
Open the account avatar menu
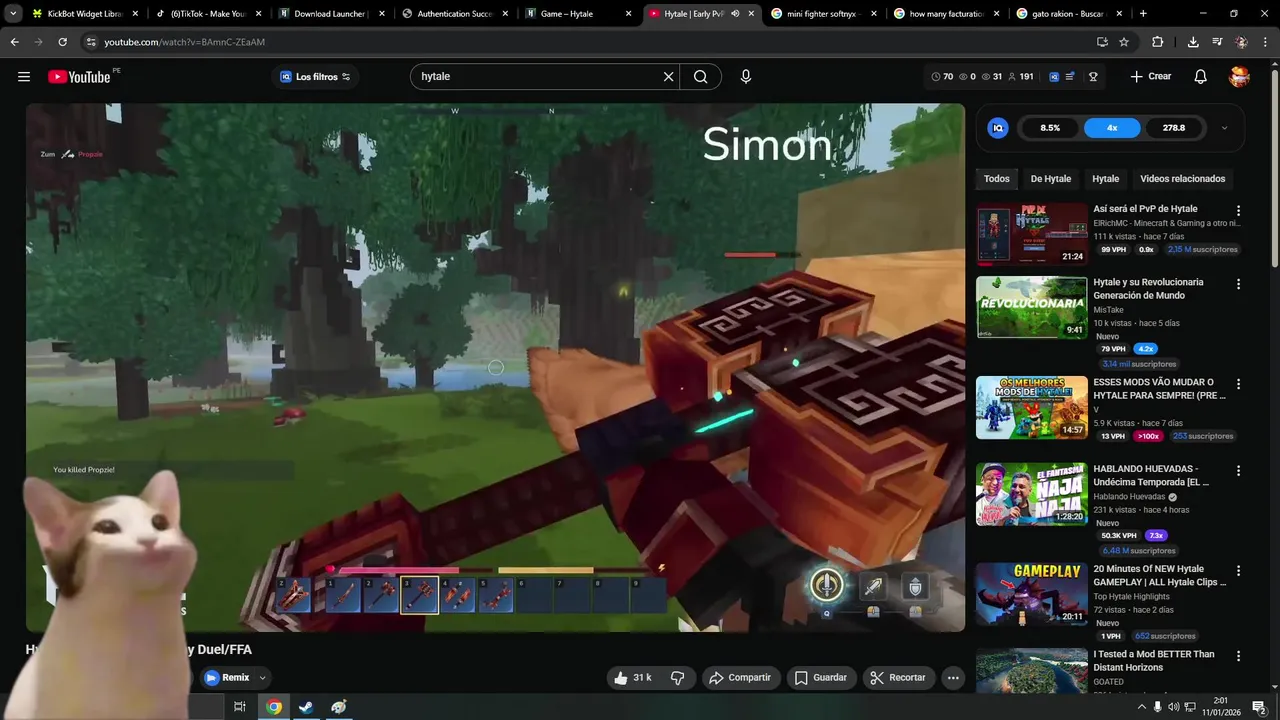coord(1240,77)
